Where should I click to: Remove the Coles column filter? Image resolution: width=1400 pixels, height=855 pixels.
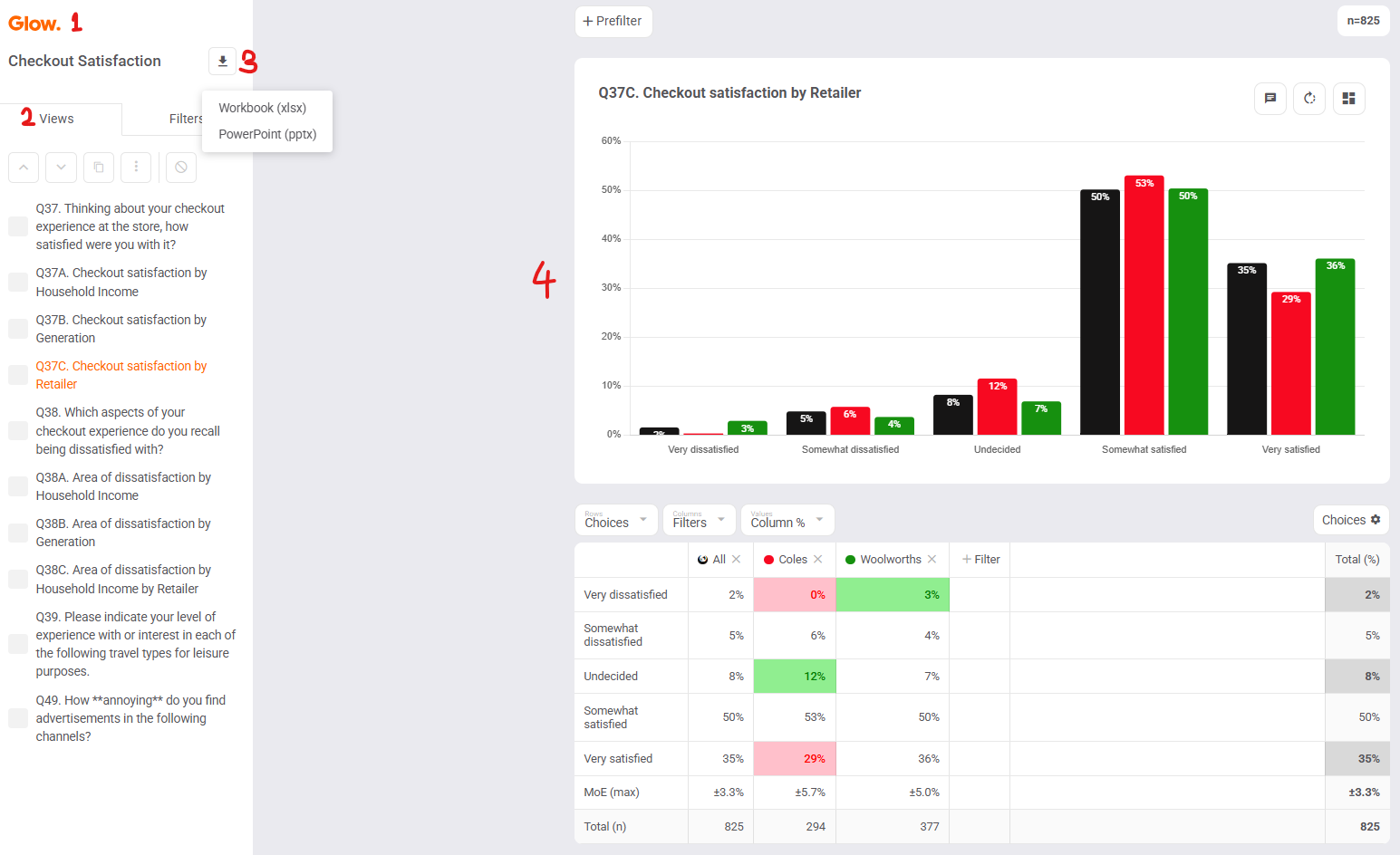[818, 560]
